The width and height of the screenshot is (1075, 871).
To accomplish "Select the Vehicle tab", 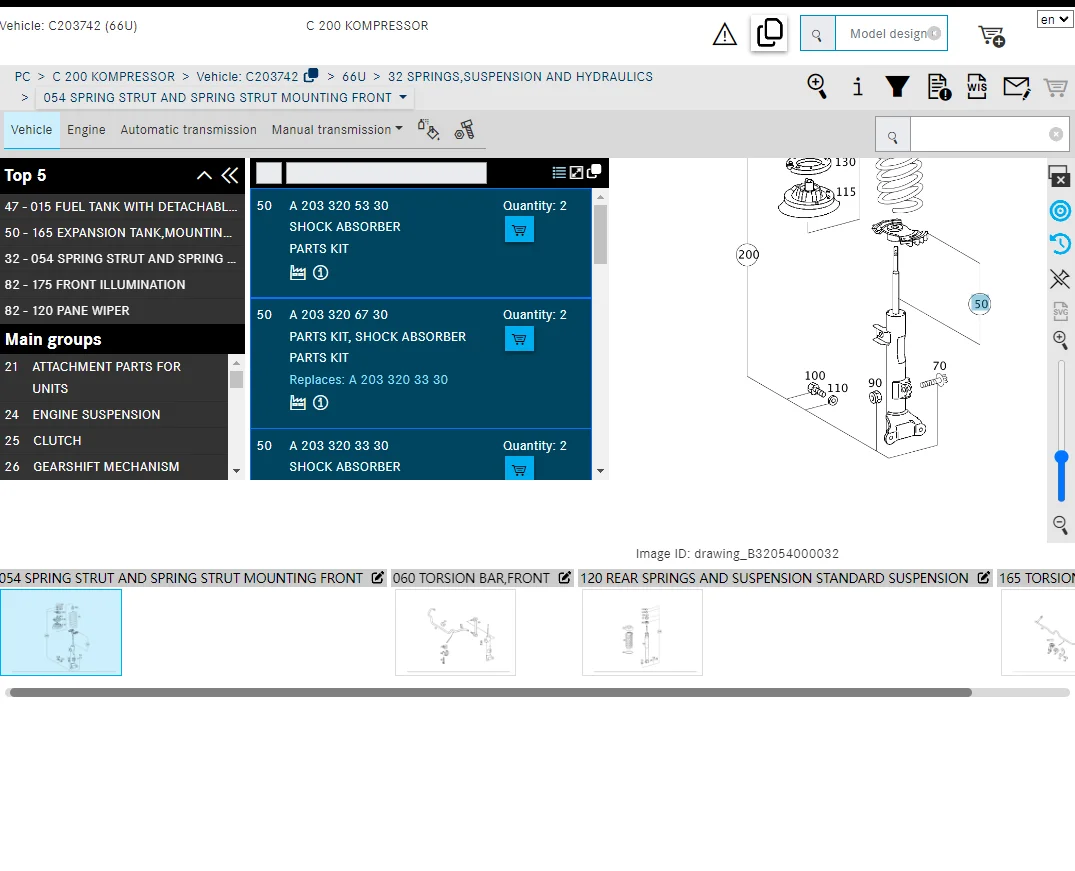I will pos(32,130).
